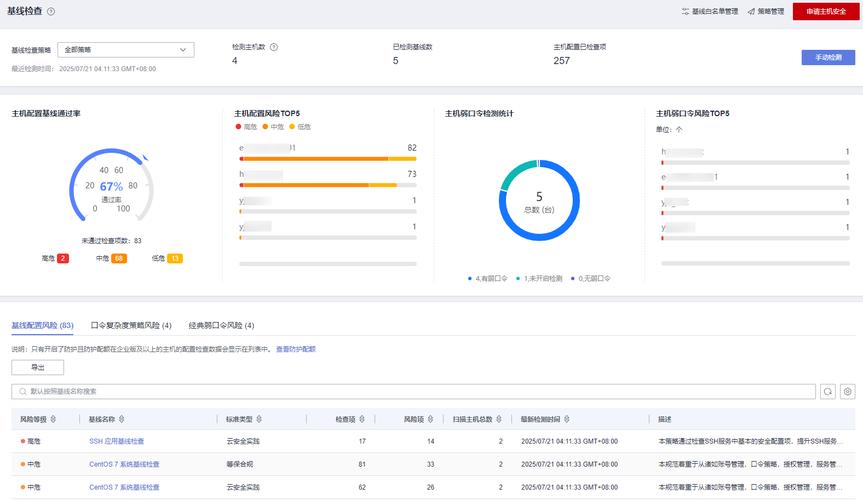Click the refresh icon beside search bar
863x500 pixels.
[828, 392]
